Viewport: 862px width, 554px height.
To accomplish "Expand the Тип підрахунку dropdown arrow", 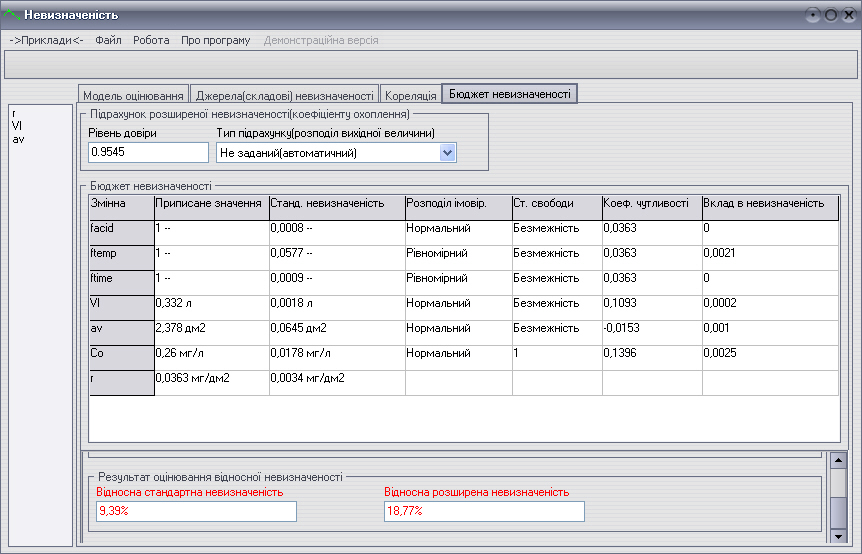I will (447, 153).
